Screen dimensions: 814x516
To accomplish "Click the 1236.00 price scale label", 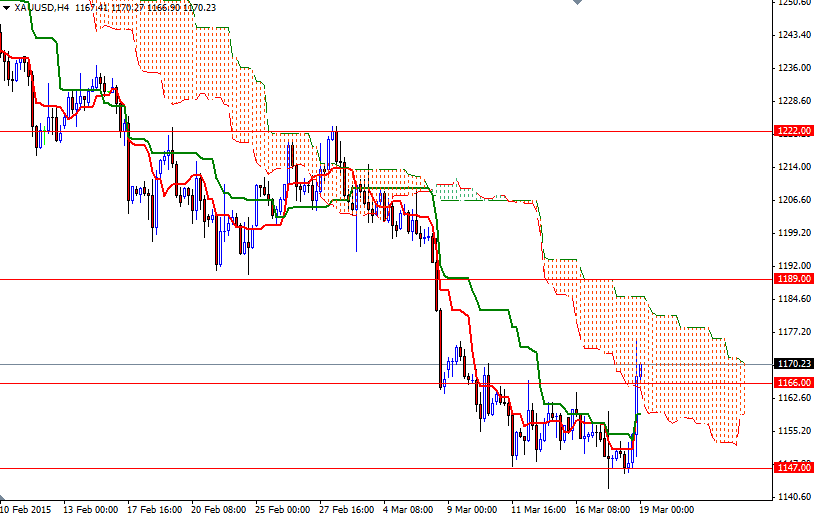I will tap(794, 67).
